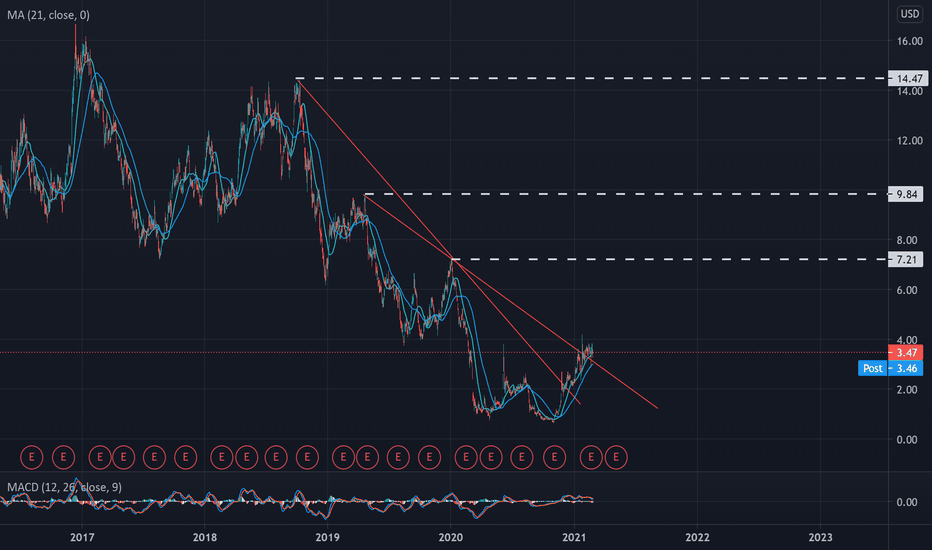The width and height of the screenshot is (932, 550).
Task: Click the 2020 label on time axis
Action: (450, 538)
